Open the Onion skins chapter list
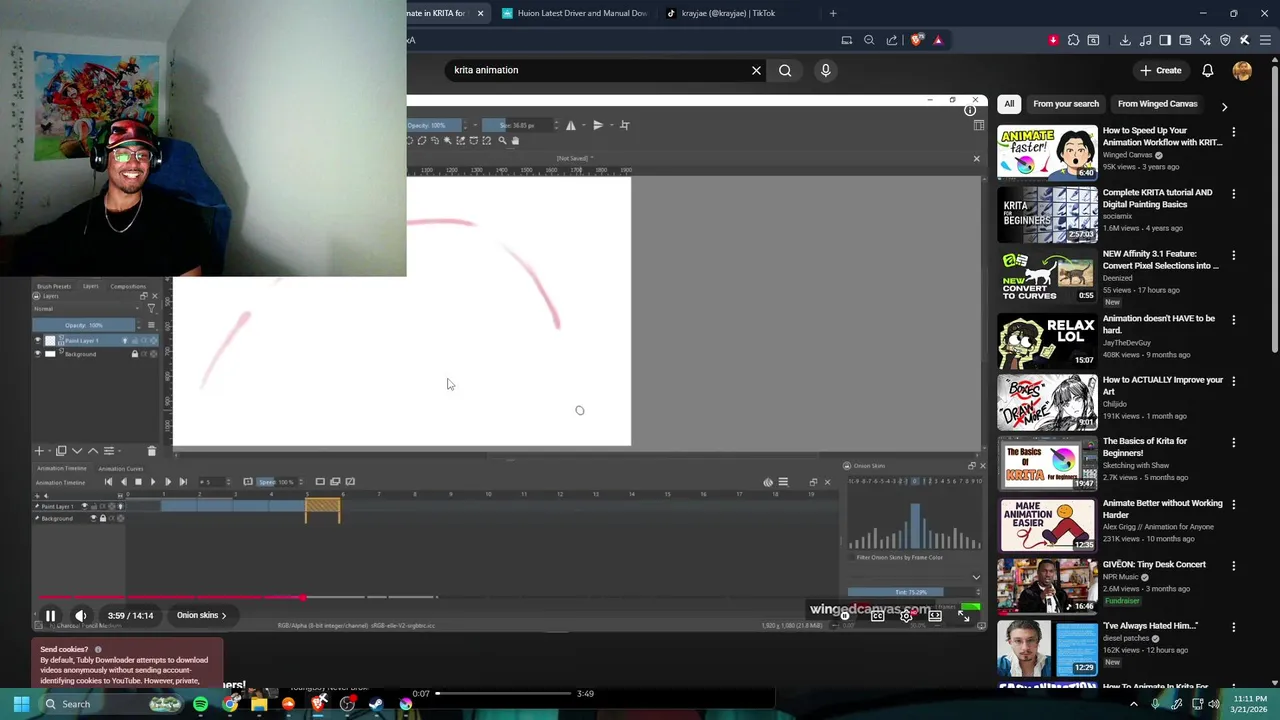 coord(201,616)
